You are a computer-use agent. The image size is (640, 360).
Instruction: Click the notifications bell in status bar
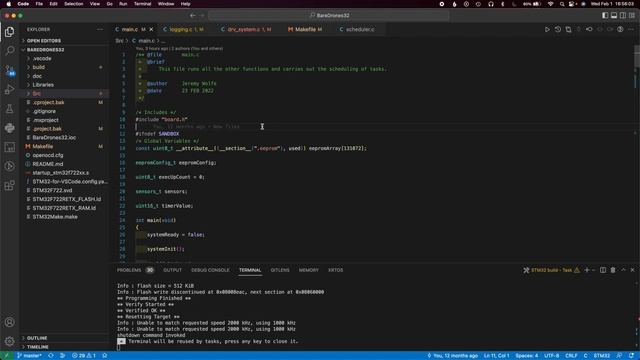coord(631,356)
